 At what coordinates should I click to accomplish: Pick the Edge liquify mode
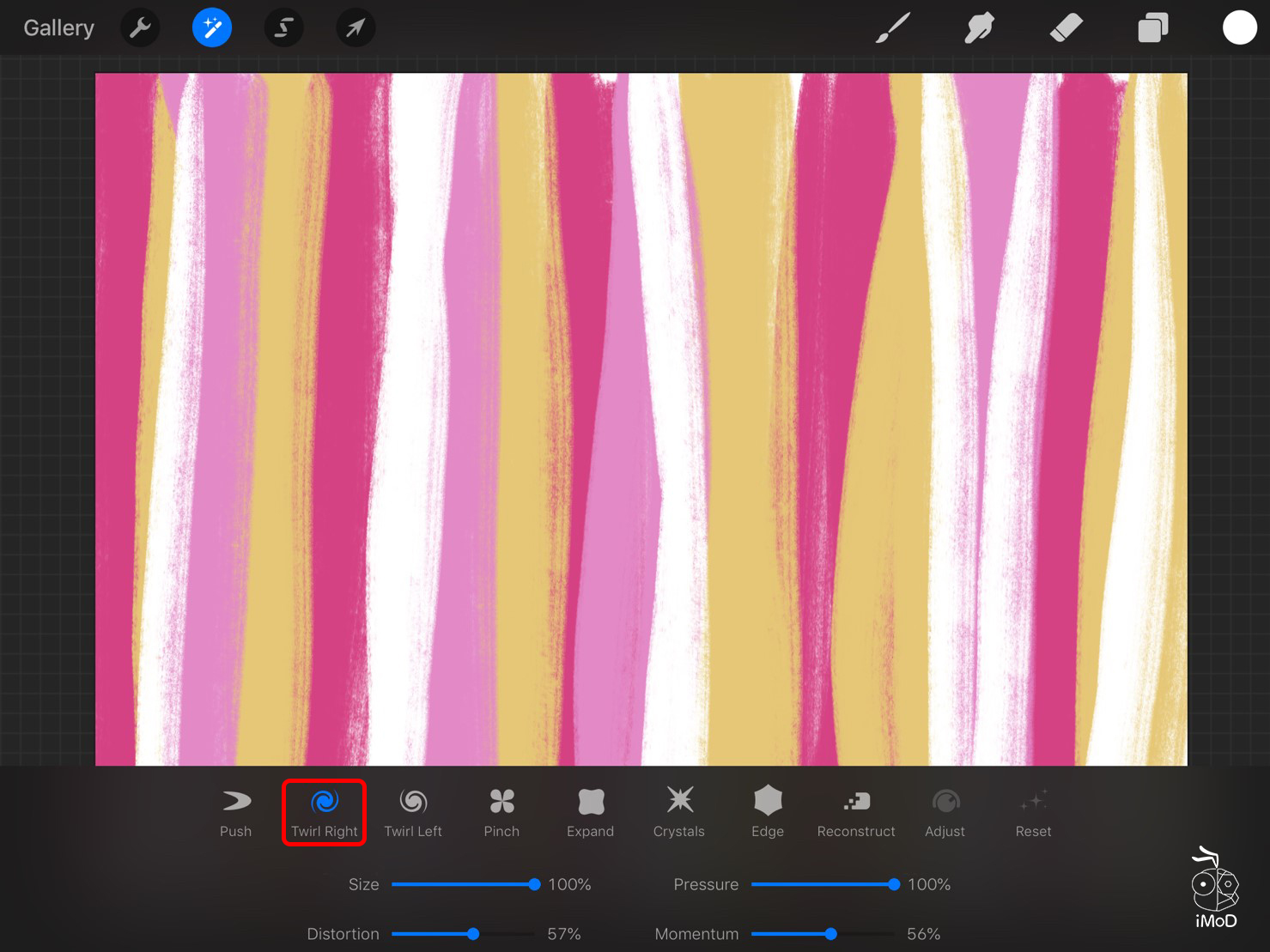(768, 812)
